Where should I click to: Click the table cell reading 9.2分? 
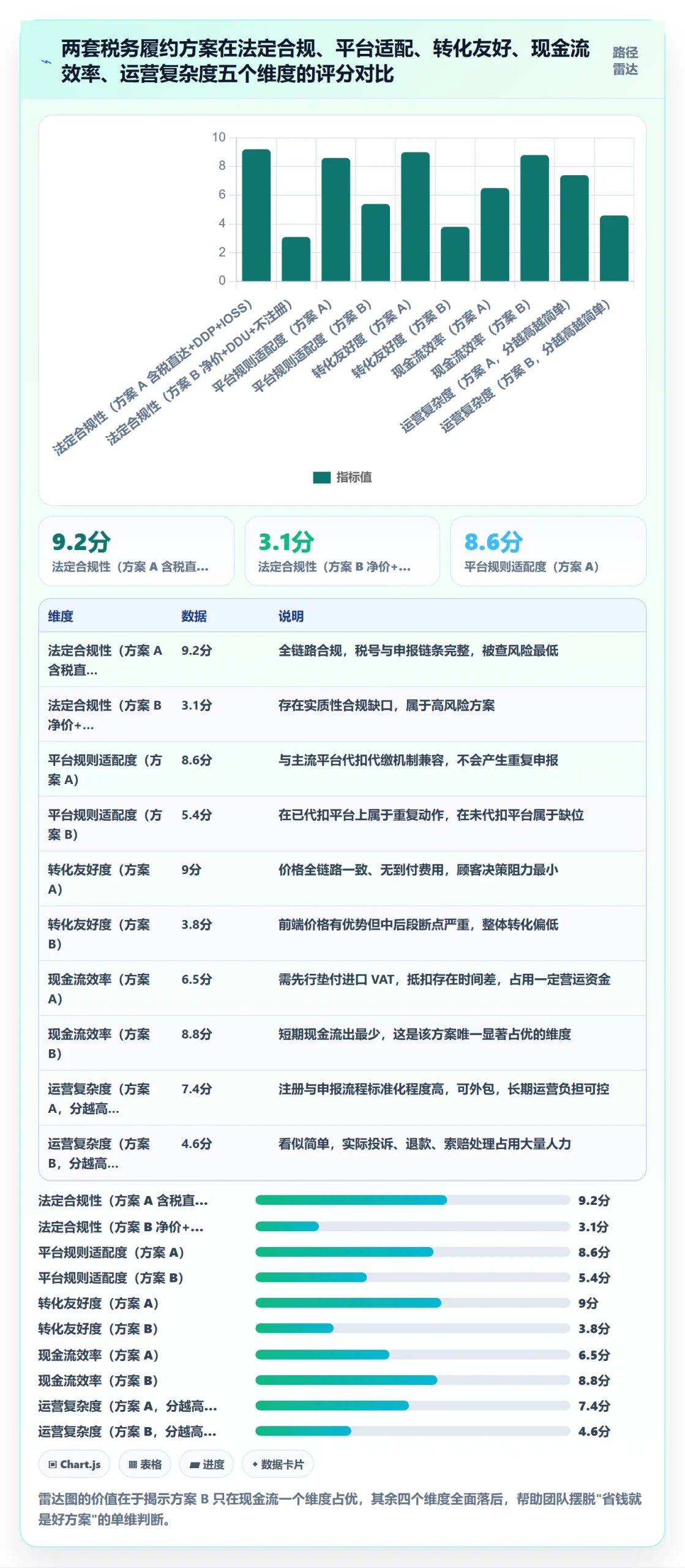click(x=197, y=650)
